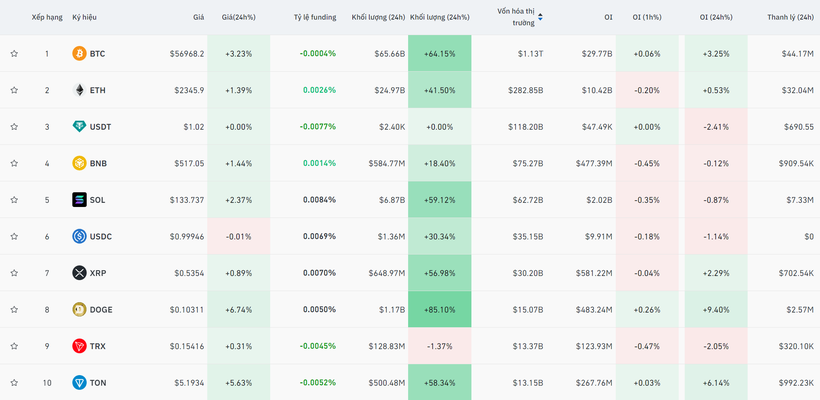The width and height of the screenshot is (820, 400).
Task: Click the Dogecoin icon
Action: tap(79, 310)
